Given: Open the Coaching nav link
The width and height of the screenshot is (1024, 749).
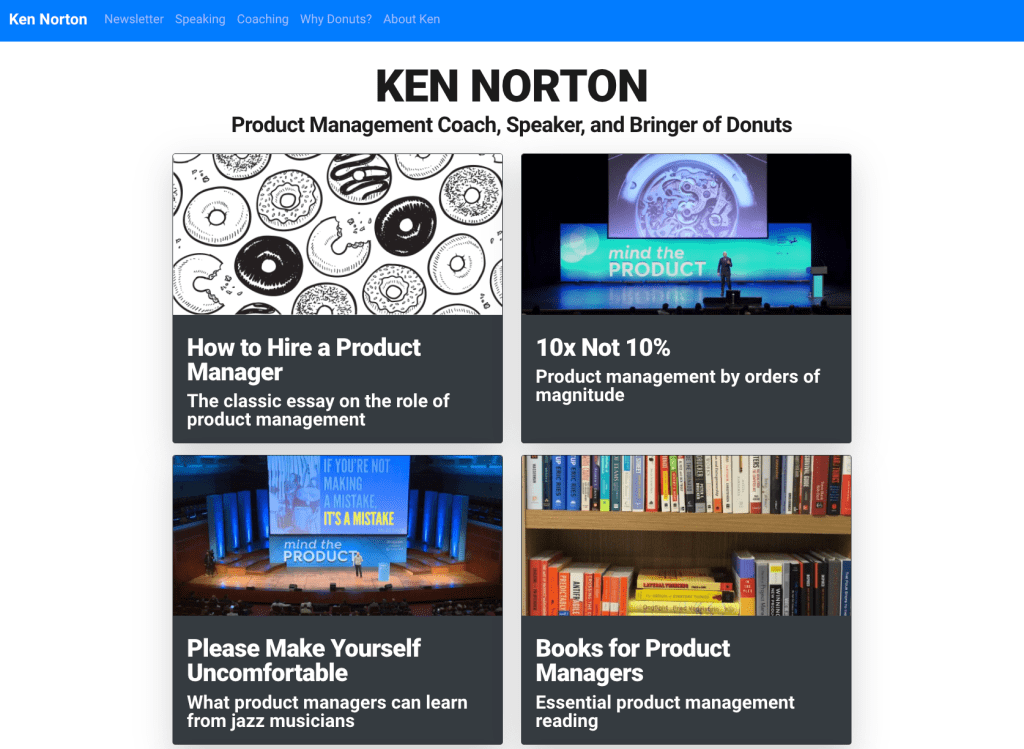Looking at the screenshot, I should pyautogui.click(x=263, y=20).
